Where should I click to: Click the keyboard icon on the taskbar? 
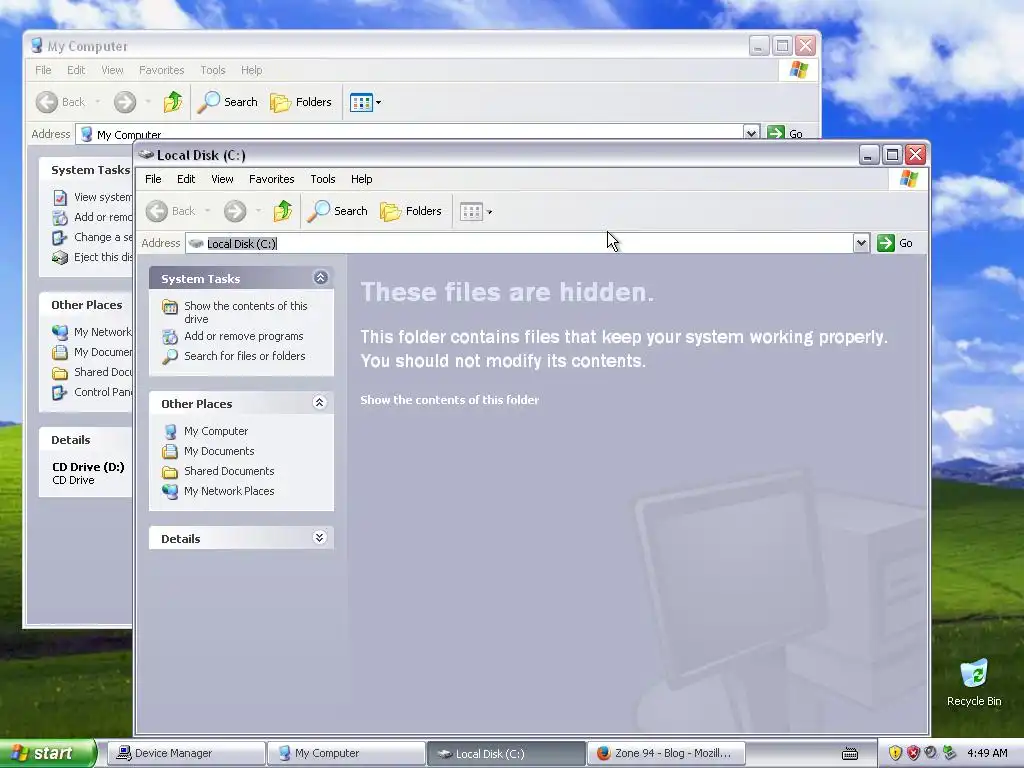pos(850,754)
